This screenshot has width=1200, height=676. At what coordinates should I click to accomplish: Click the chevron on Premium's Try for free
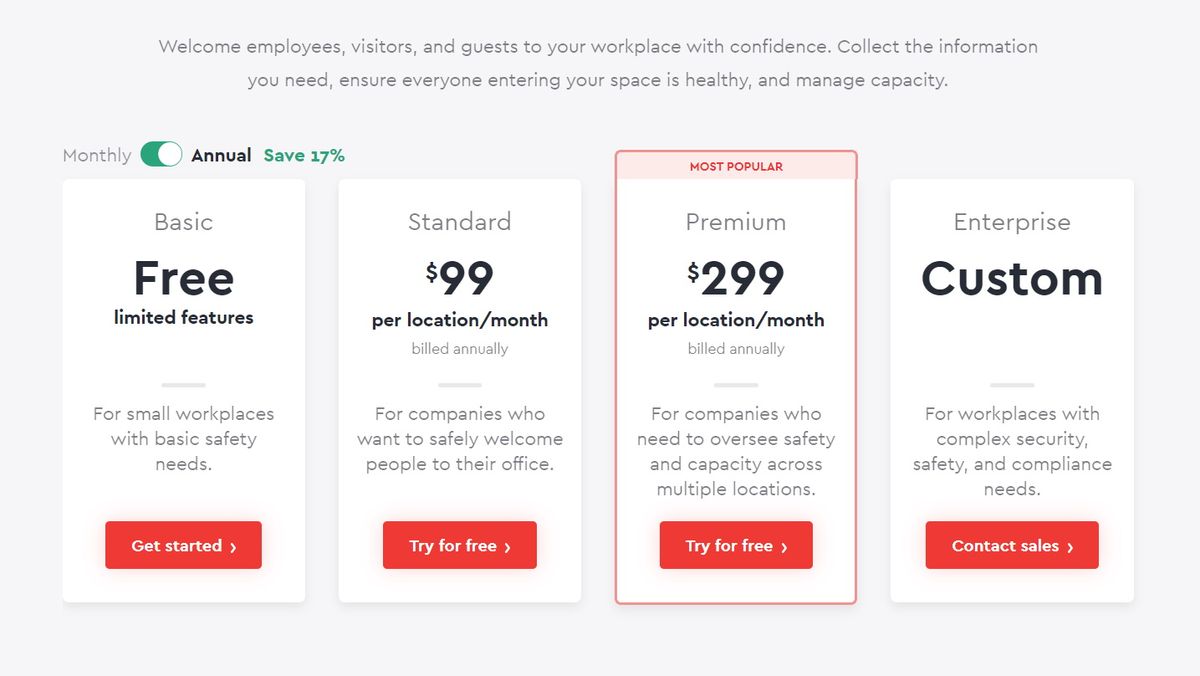784,546
